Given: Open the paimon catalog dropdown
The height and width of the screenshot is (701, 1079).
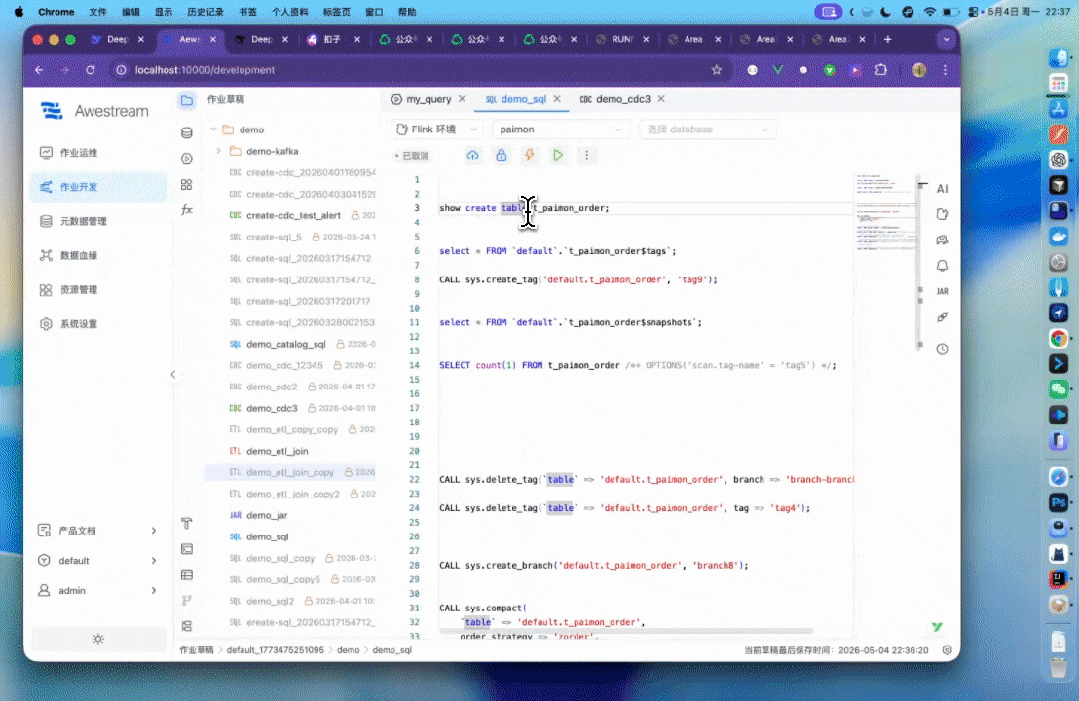Looking at the screenshot, I should pyautogui.click(x=560, y=129).
